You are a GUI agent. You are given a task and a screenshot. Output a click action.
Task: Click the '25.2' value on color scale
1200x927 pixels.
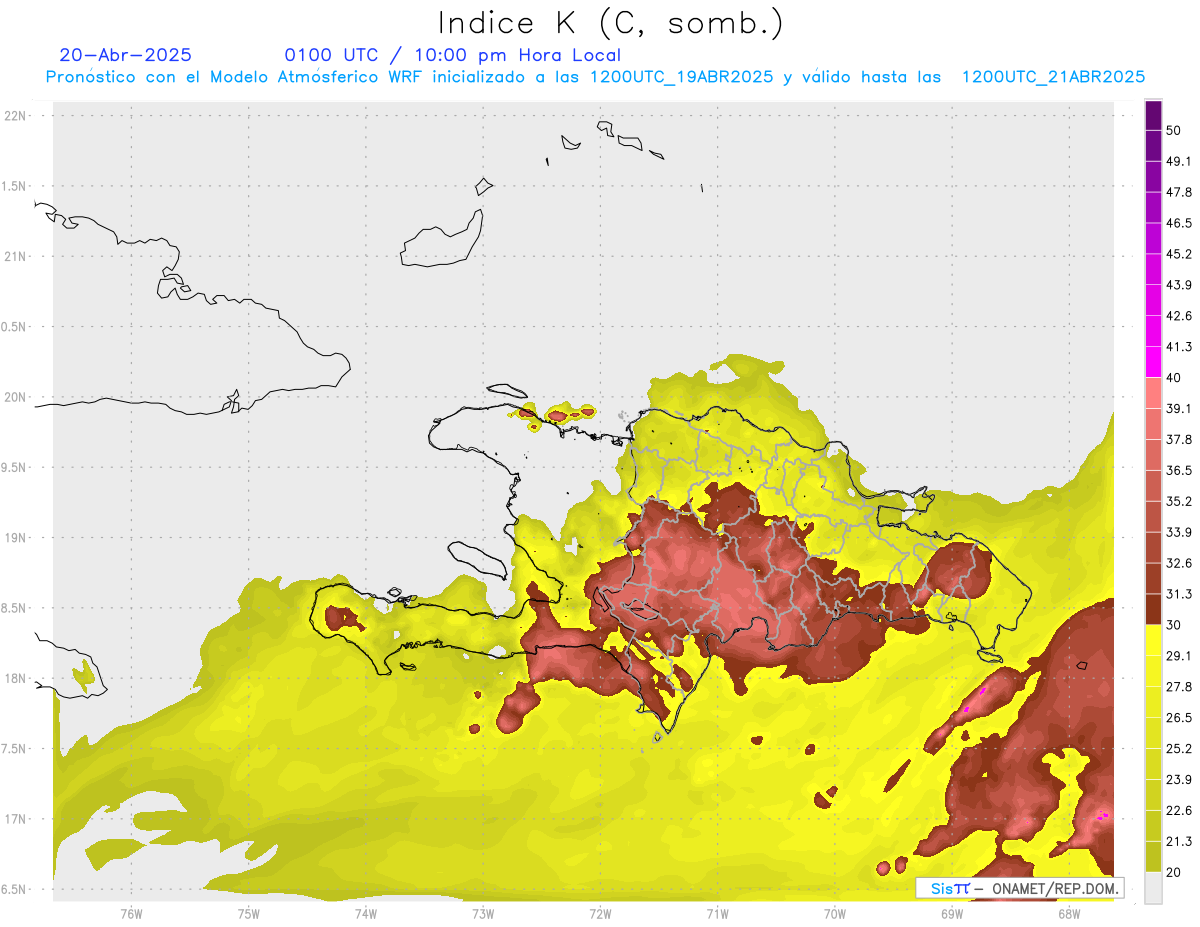pos(1178,748)
